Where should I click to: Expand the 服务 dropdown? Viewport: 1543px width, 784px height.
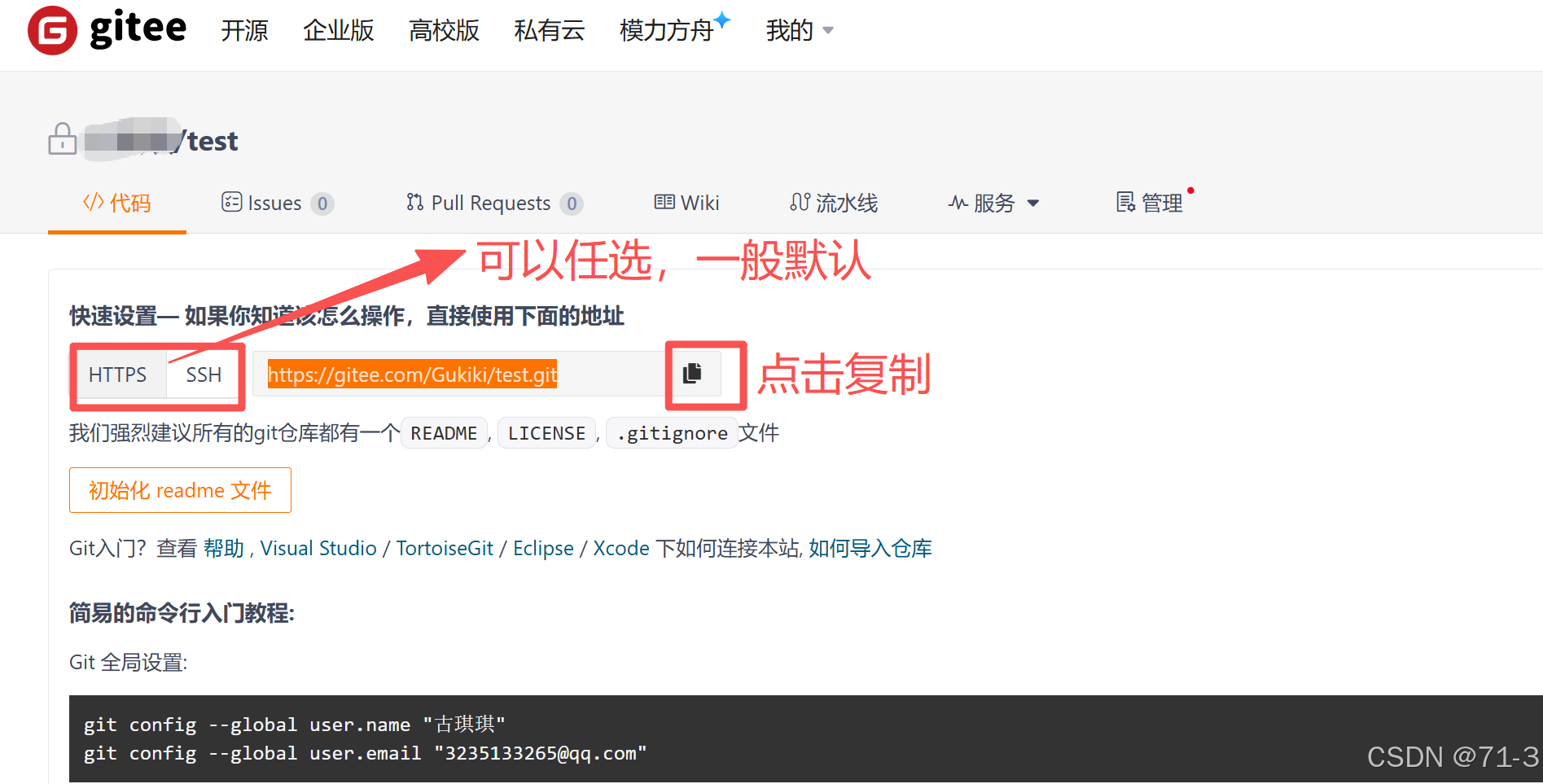pyautogui.click(x=993, y=203)
